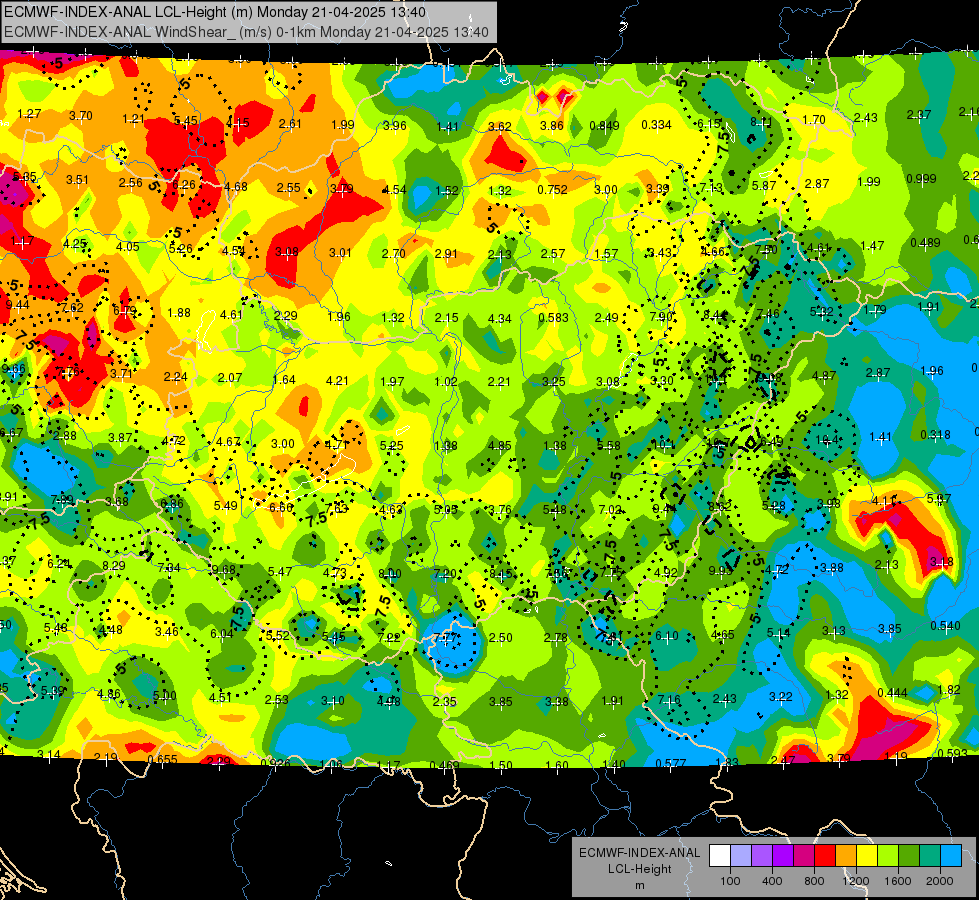Click the wind shear value 2.61
This screenshot has width=979, height=900.
(290, 124)
